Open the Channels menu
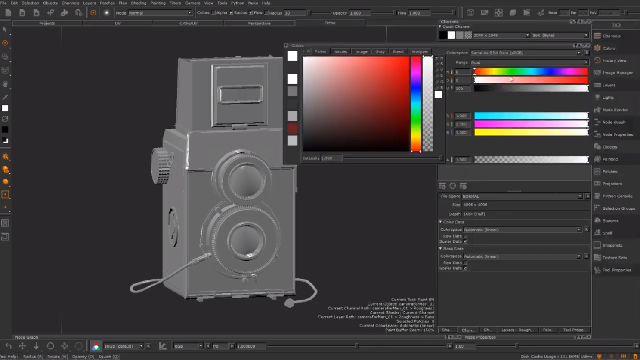 (x=70, y=3)
